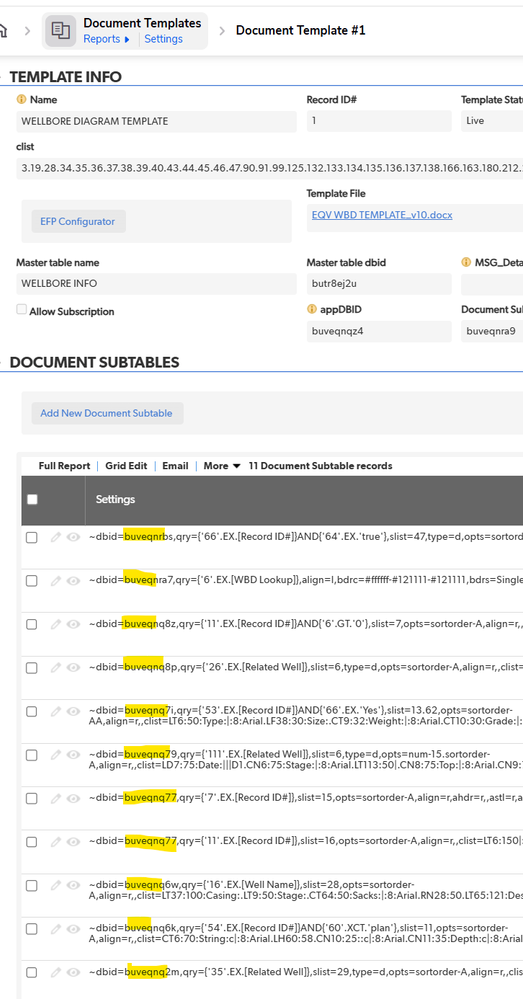
Task: Click the clist field value
Action: click(269, 168)
